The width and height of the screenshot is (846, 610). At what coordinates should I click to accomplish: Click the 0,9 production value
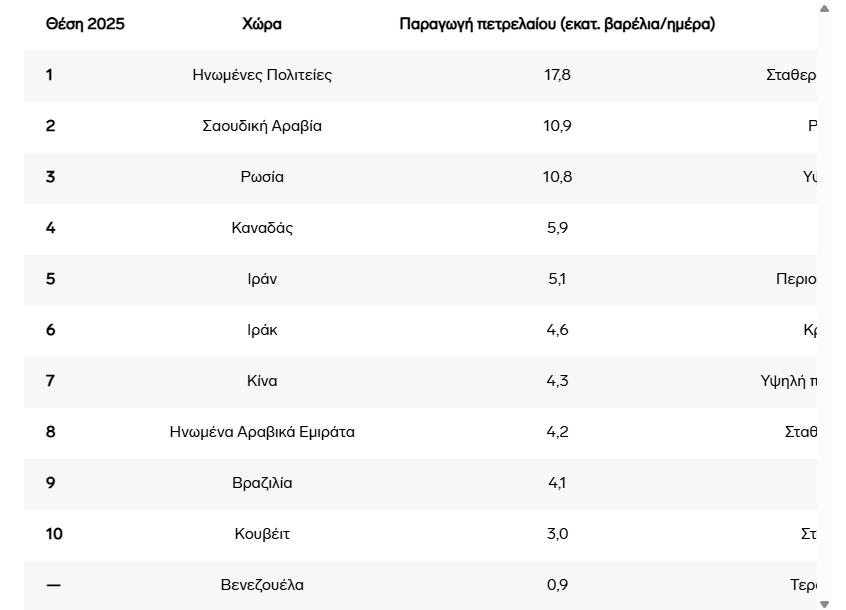click(x=557, y=585)
